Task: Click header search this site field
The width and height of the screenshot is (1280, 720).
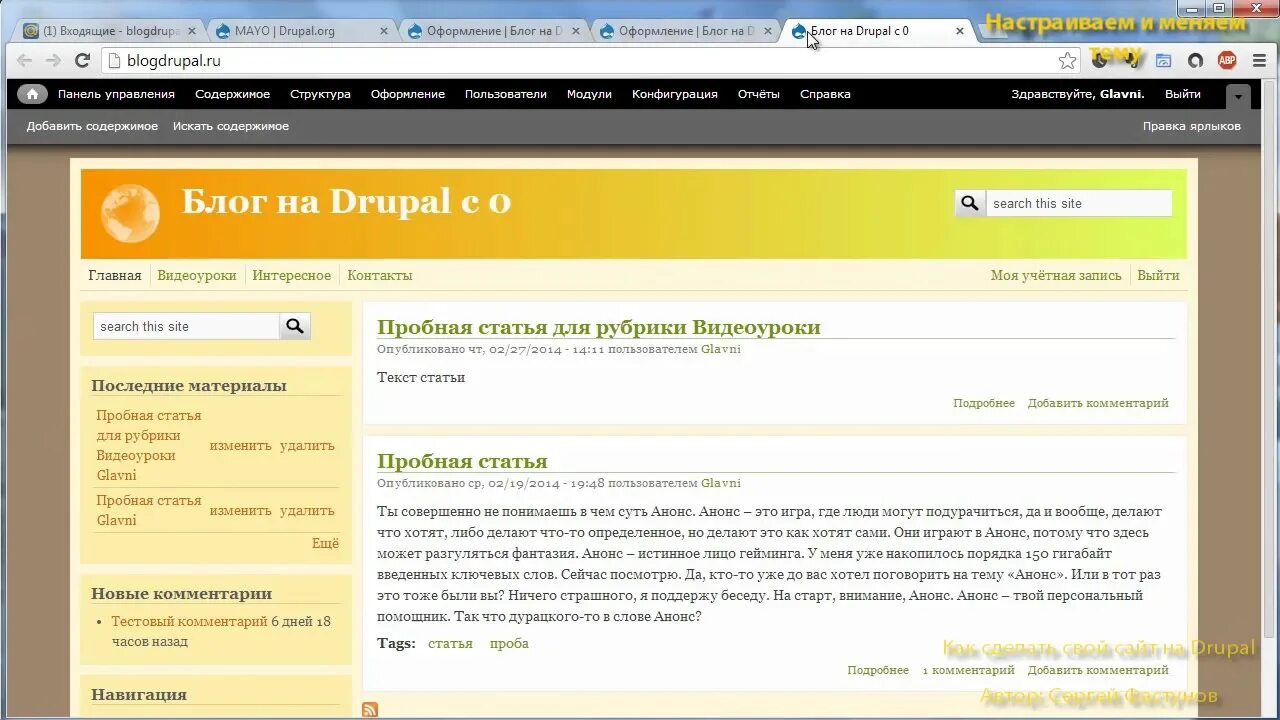Action: tap(1078, 203)
